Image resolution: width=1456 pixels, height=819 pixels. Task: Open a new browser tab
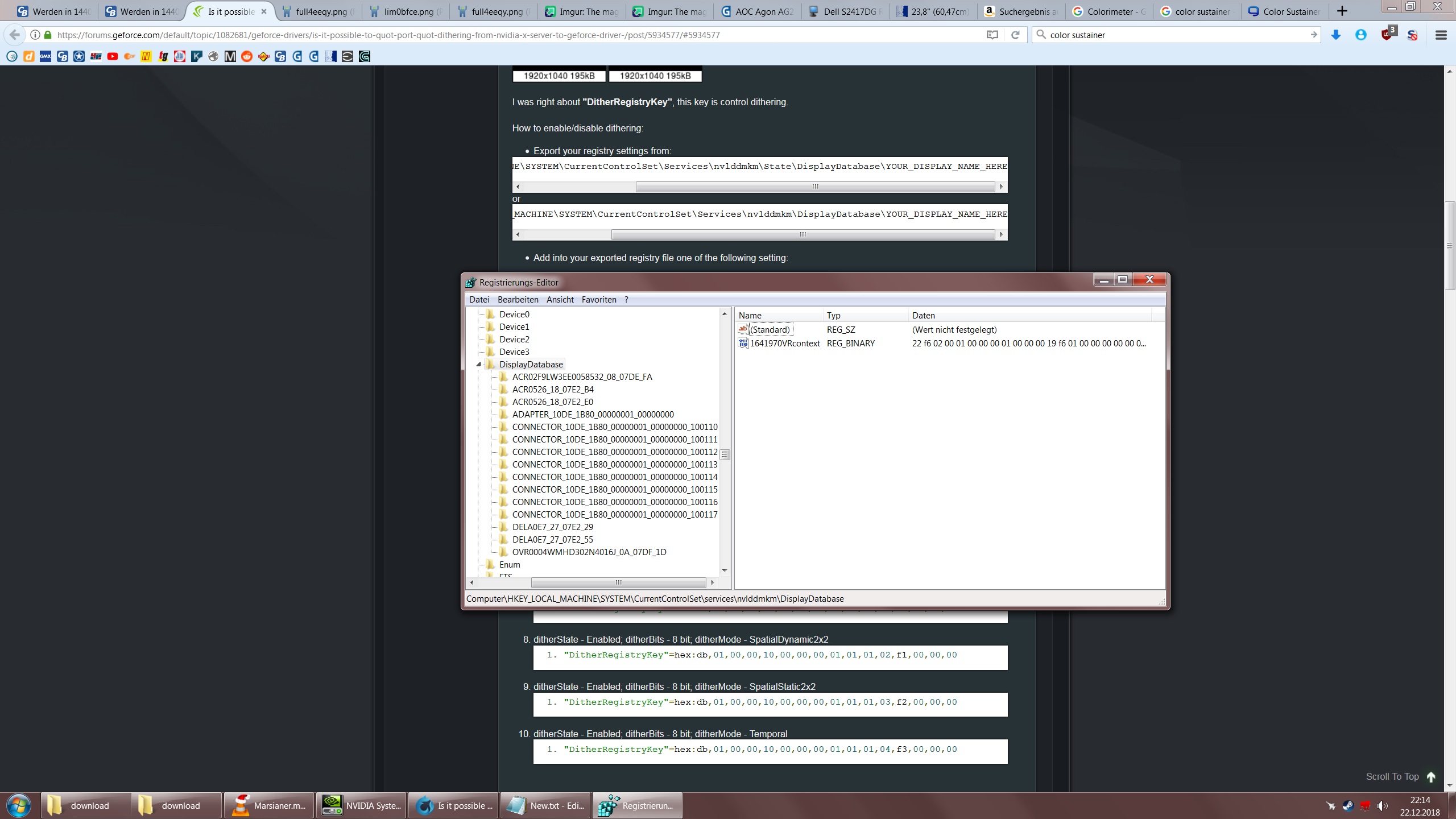pos(1342,11)
